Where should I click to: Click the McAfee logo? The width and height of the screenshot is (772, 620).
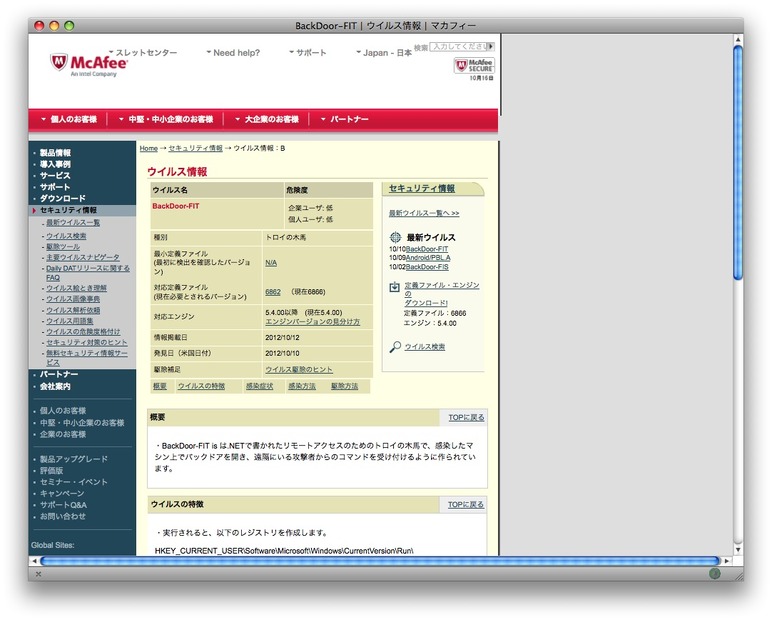tap(89, 65)
